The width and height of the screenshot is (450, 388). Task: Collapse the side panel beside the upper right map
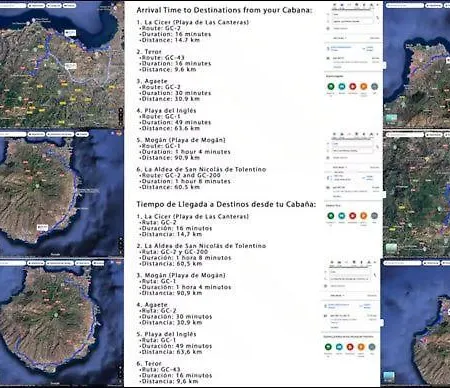click(384, 66)
